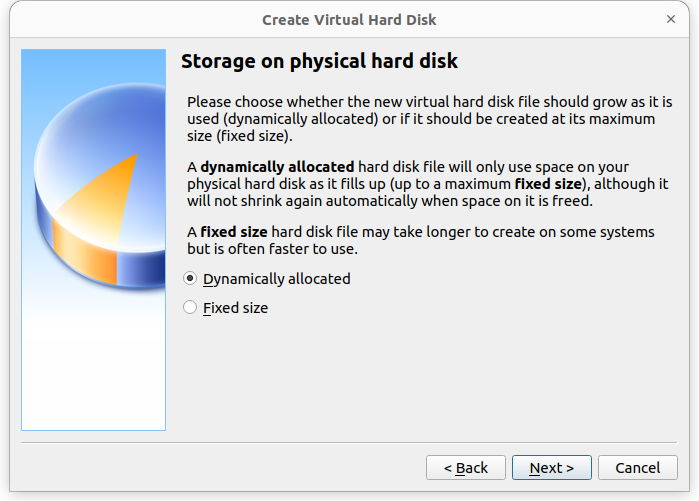This screenshot has width=699, height=501.
Task: Close the Create Virtual Hard Disk dialog
Action: pyautogui.click(x=669, y=20)
